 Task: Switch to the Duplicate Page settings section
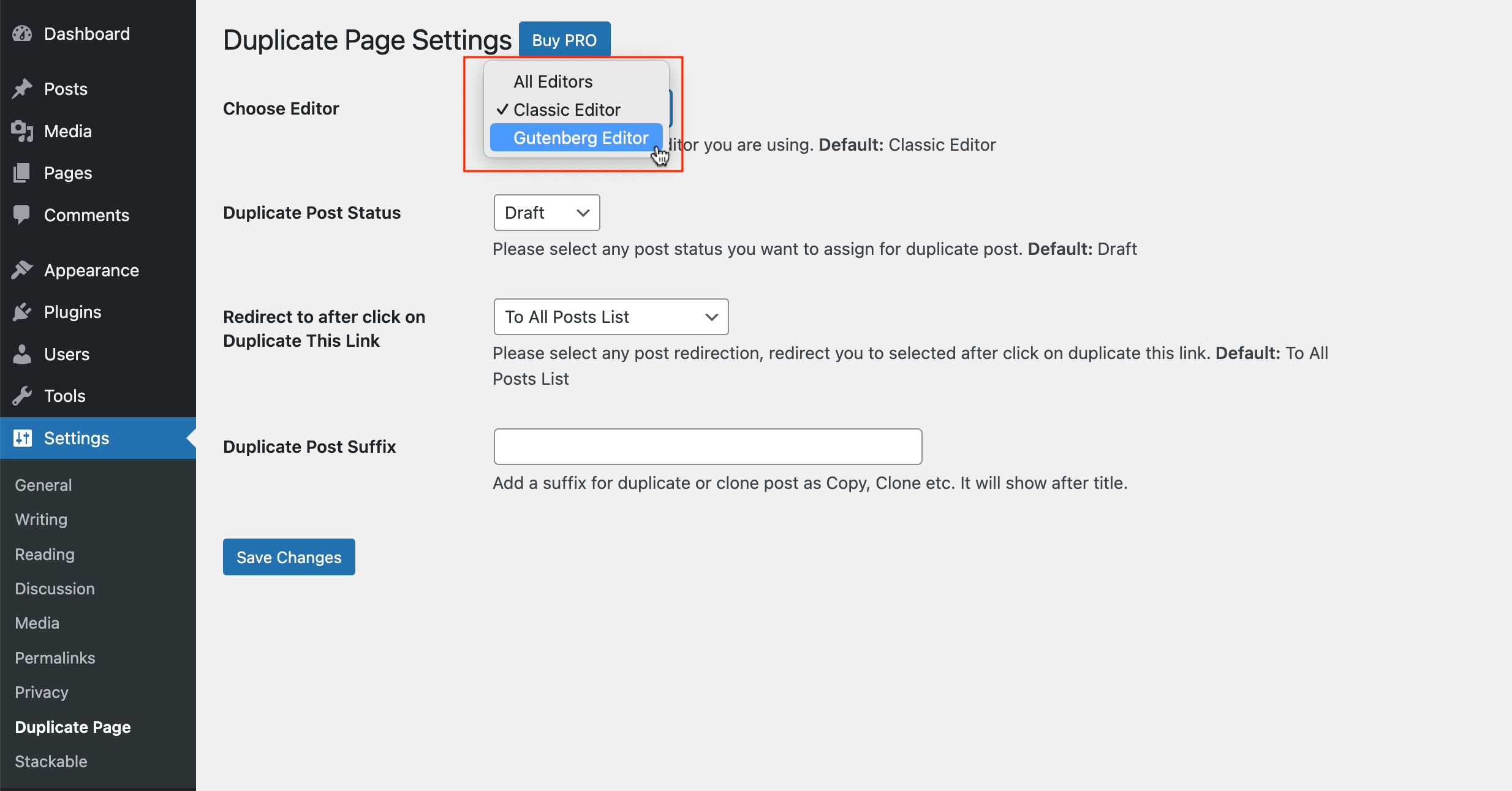[72, 727]
